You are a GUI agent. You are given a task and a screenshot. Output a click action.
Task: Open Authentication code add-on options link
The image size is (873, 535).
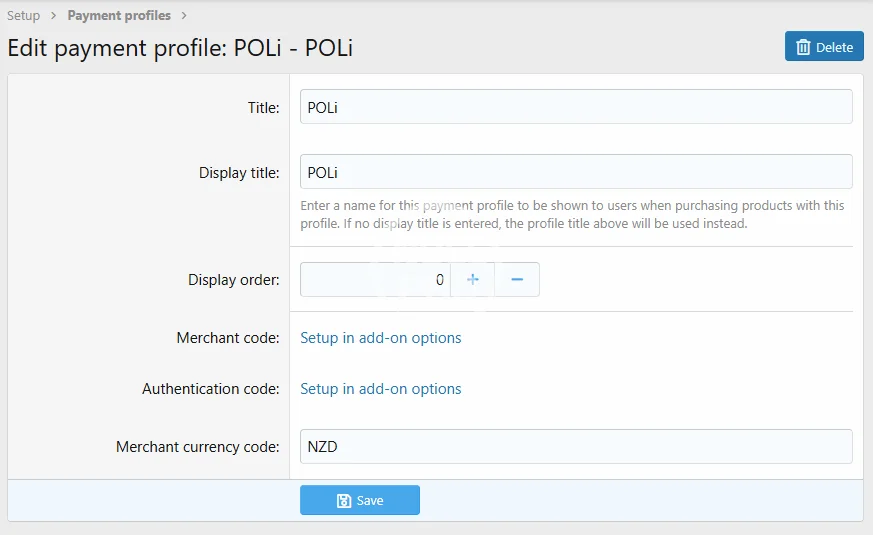pos(381,389)
